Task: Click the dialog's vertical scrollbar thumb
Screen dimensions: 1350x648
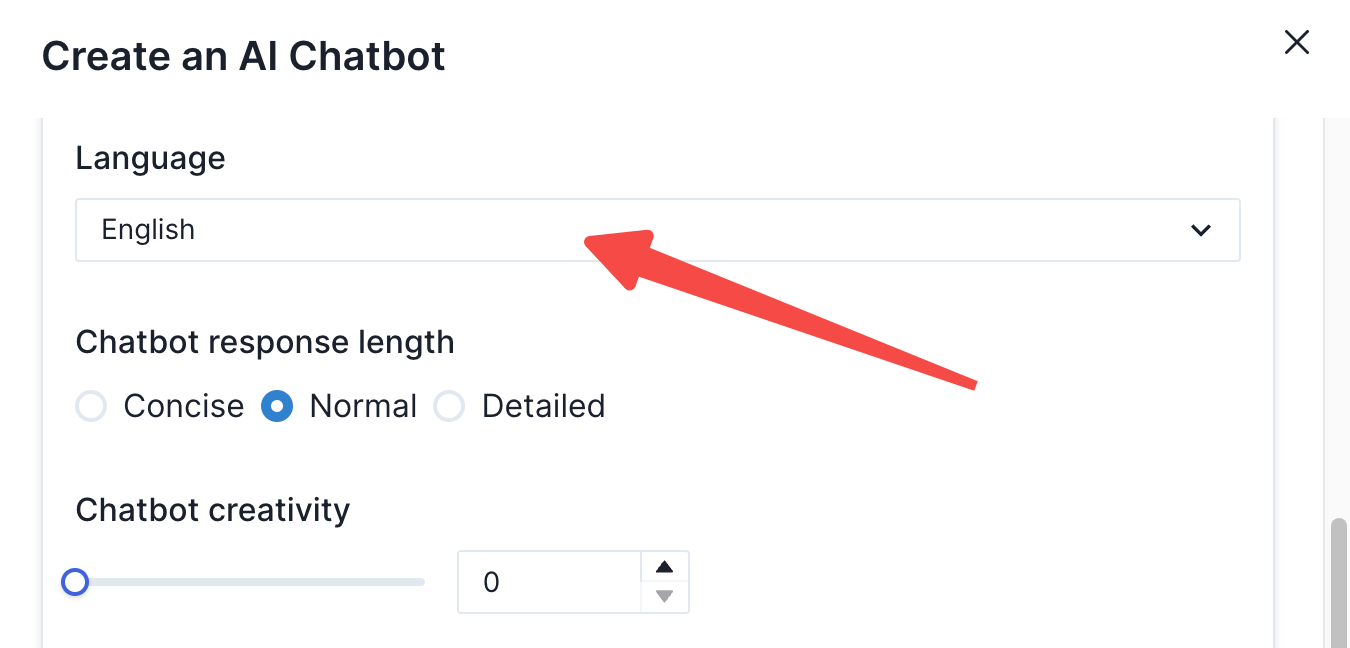Action: tap(1338, 580)
